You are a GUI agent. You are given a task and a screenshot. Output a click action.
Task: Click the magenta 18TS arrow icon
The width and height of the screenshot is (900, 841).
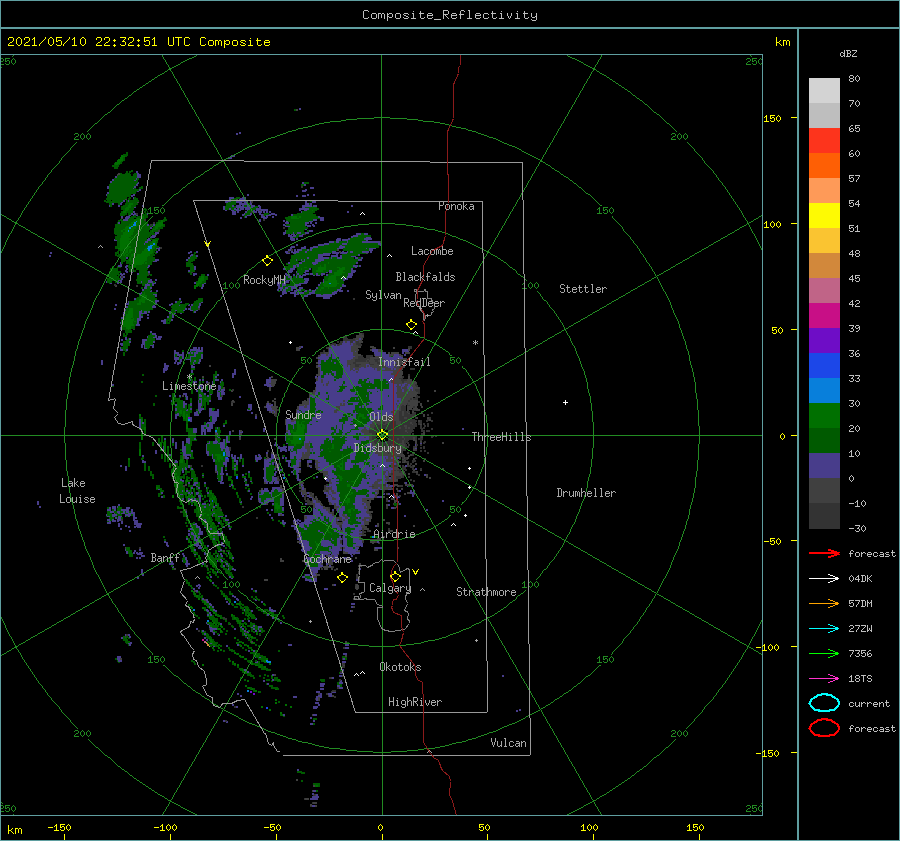(x=824, y=679)
